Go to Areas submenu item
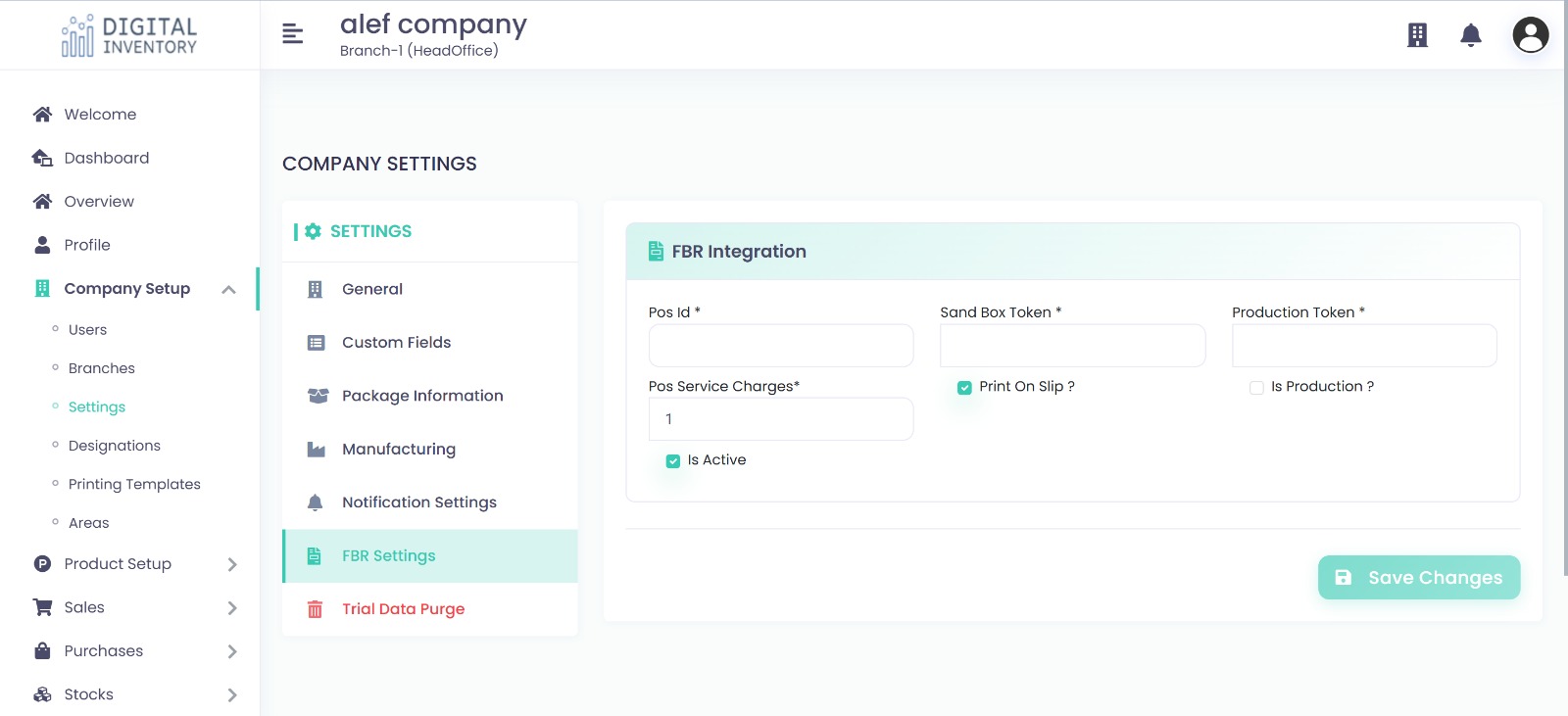The height and width of the screenshot is (716, 1568). [x=89, y=523]
